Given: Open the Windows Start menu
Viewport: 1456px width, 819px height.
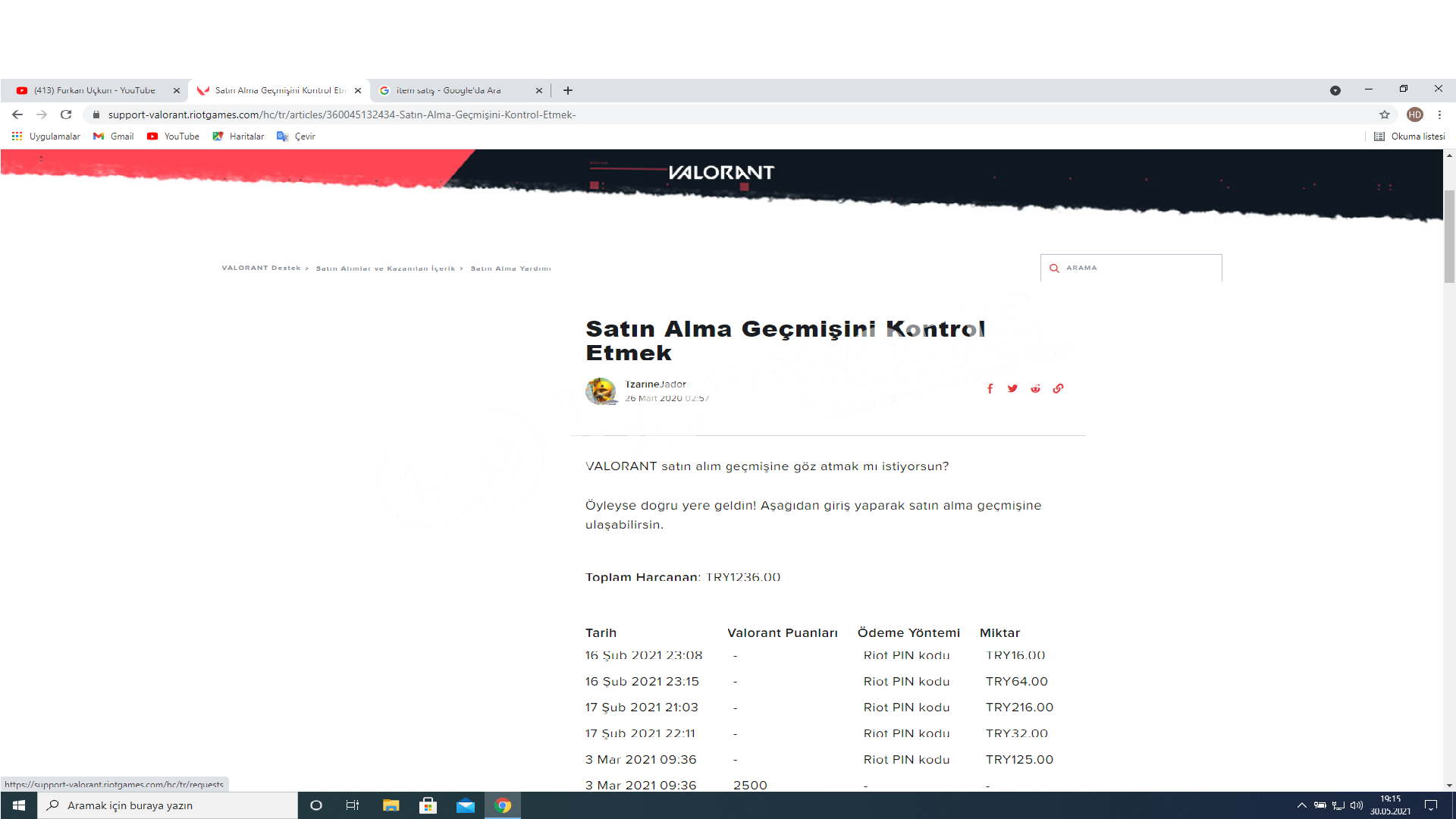Looking at the screenshot, I should (19, 805).
